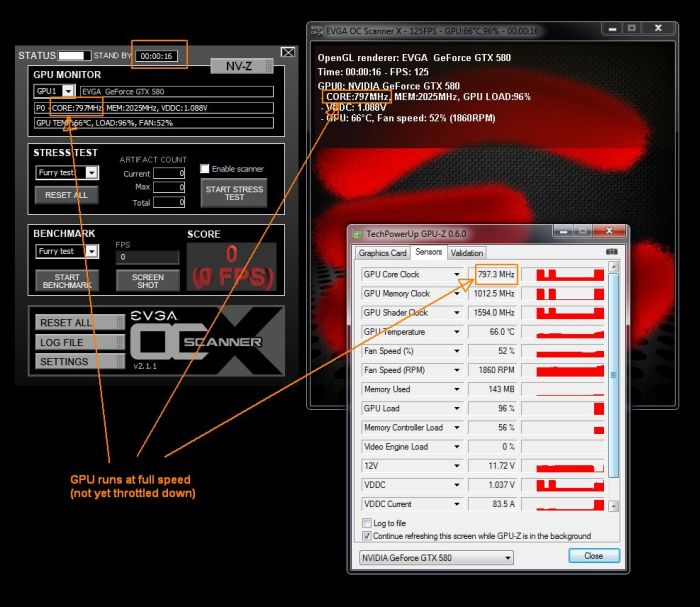Click the 1594.0 MHz shader clock value
Screen dimensions: 700x607
[493, 313]
